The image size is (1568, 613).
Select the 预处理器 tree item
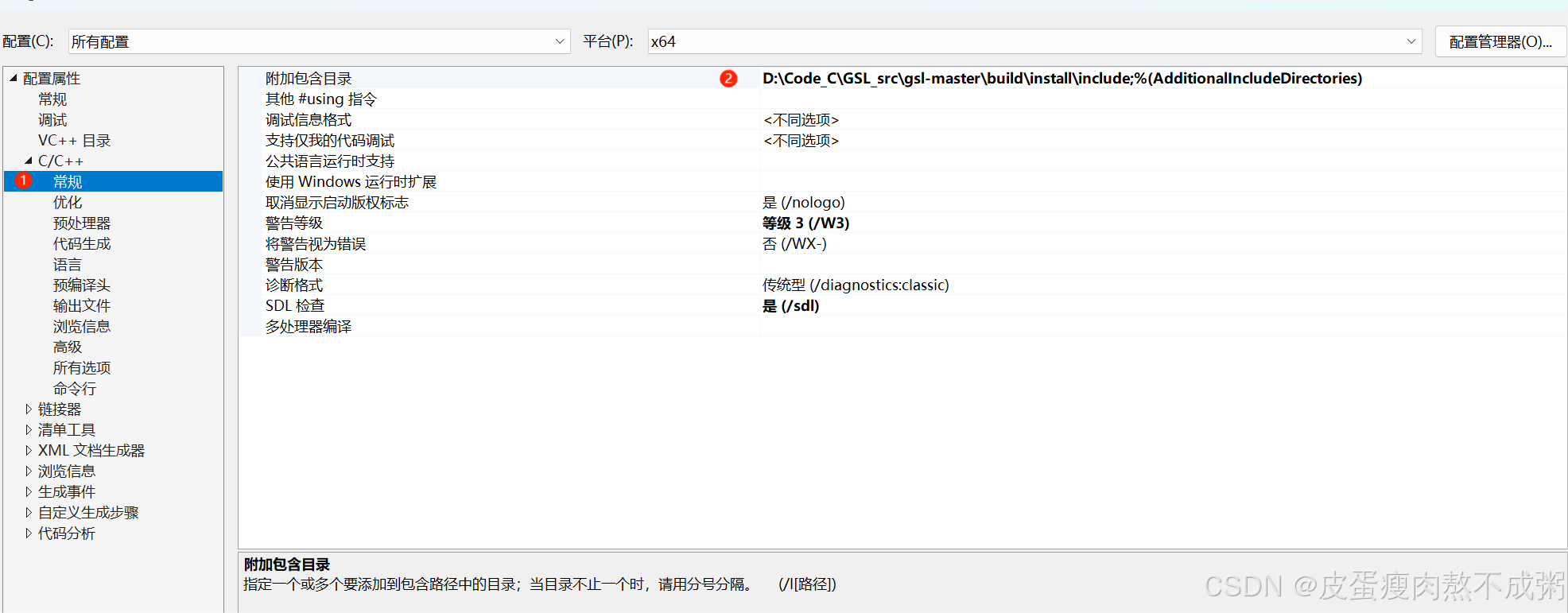point(82,223)
